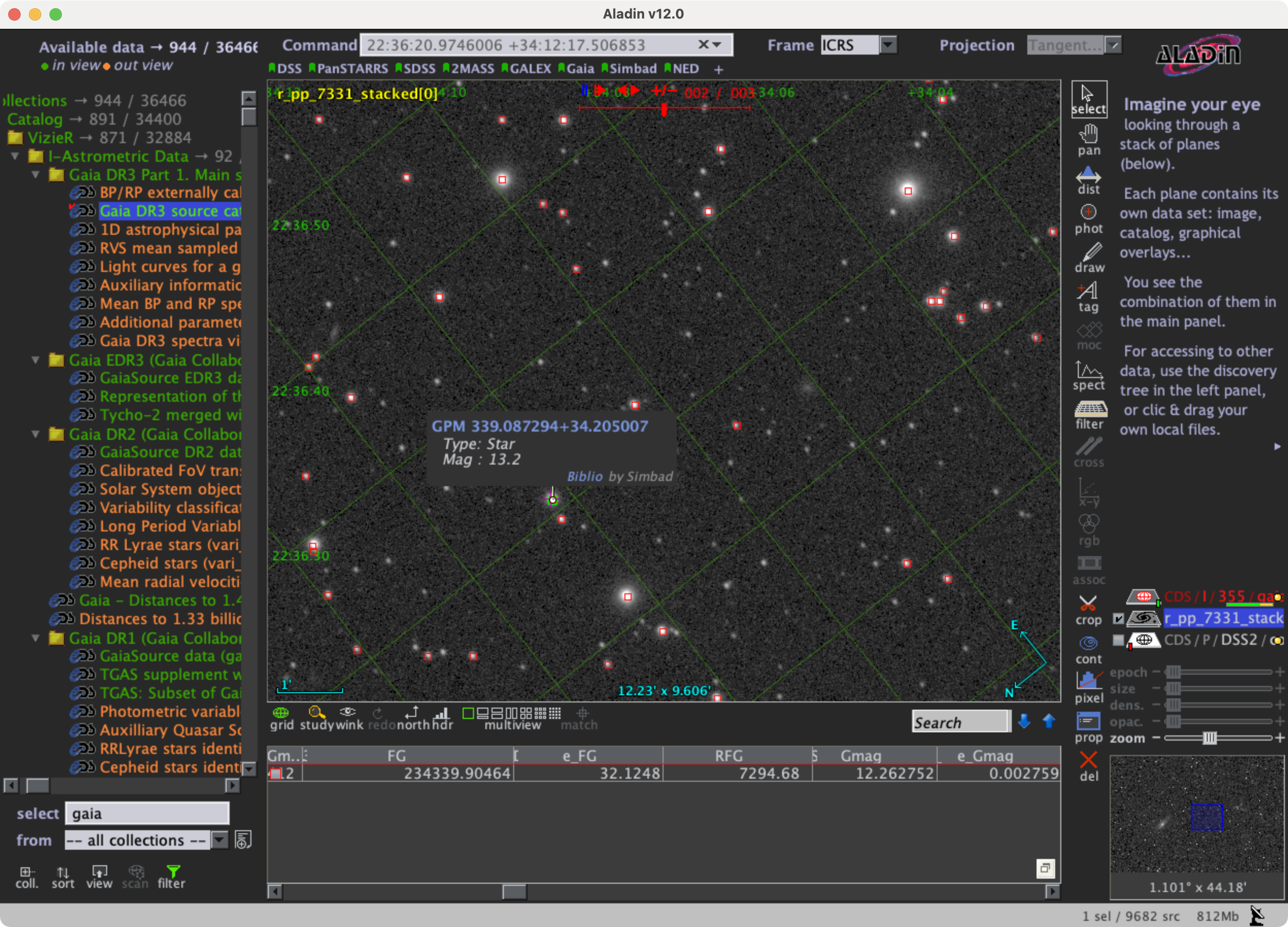The image size is (1288, 927).
Task: Open the NED bookmark
Action: click(682, 68)
